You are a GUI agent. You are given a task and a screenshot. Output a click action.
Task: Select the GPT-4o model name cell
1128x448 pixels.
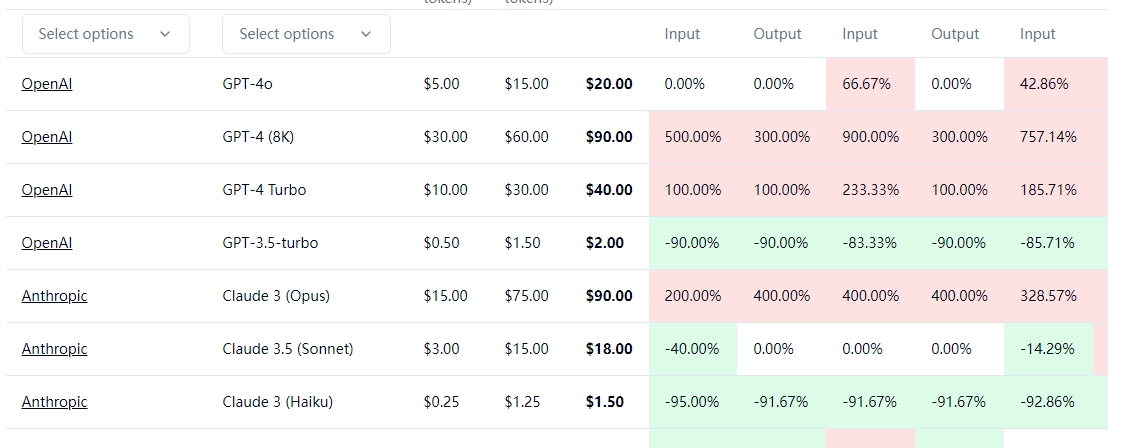coord(247,84)
